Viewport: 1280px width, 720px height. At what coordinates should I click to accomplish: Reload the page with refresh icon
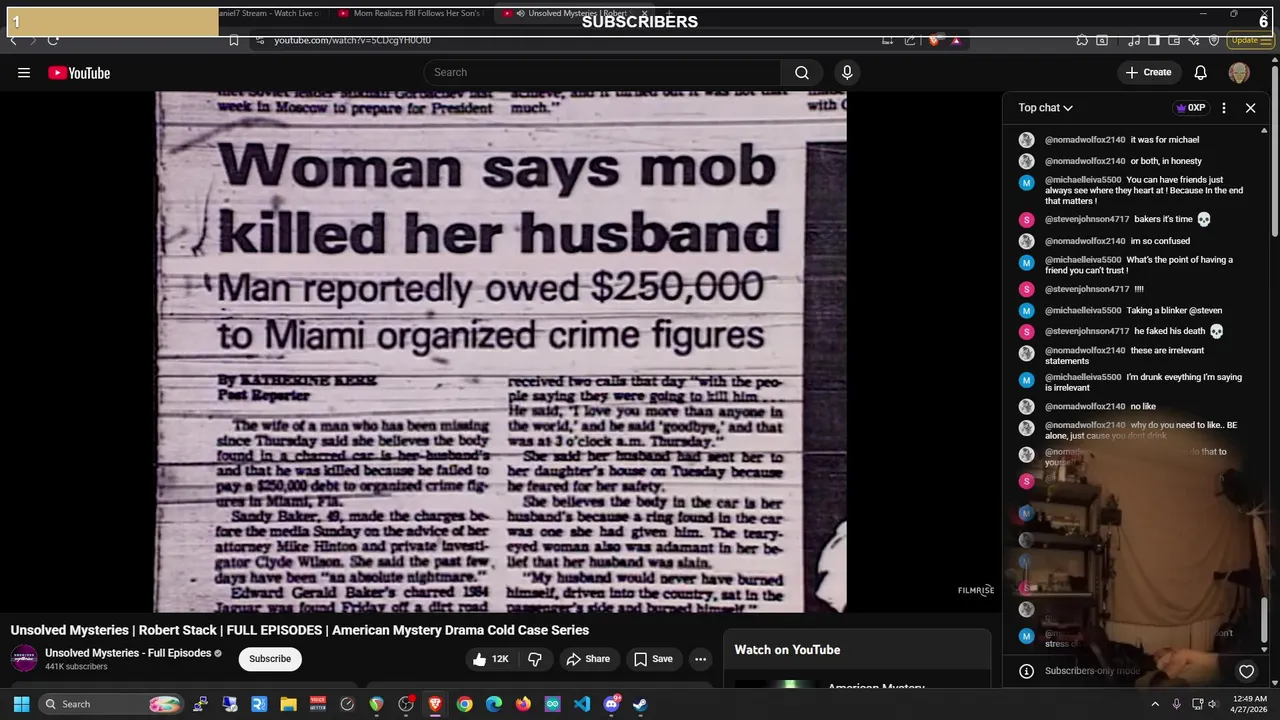pos(52,40)
